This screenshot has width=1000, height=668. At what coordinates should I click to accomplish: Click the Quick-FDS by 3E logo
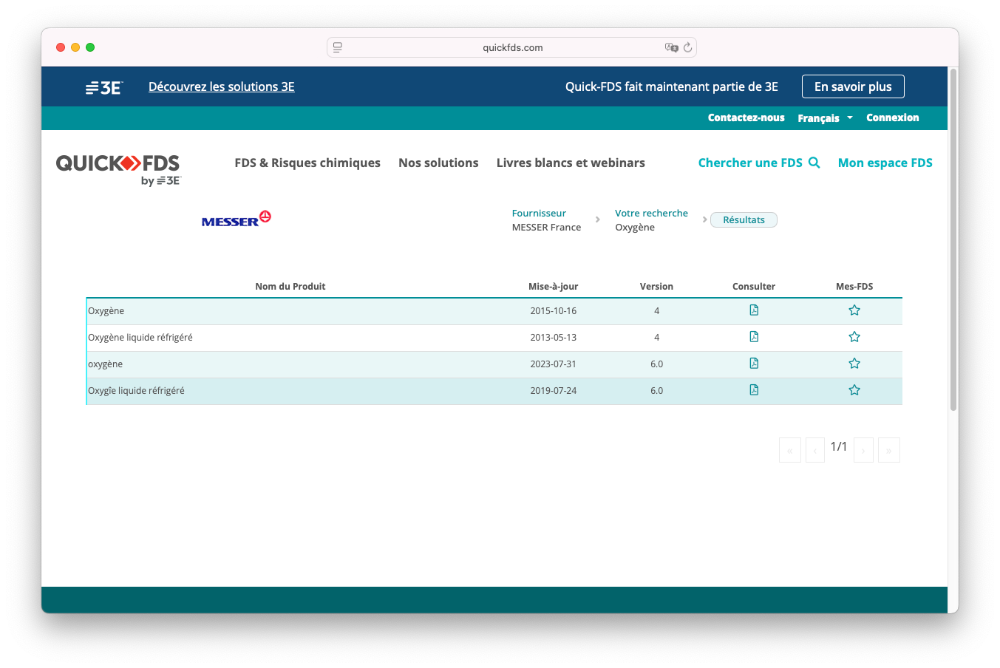118,168
